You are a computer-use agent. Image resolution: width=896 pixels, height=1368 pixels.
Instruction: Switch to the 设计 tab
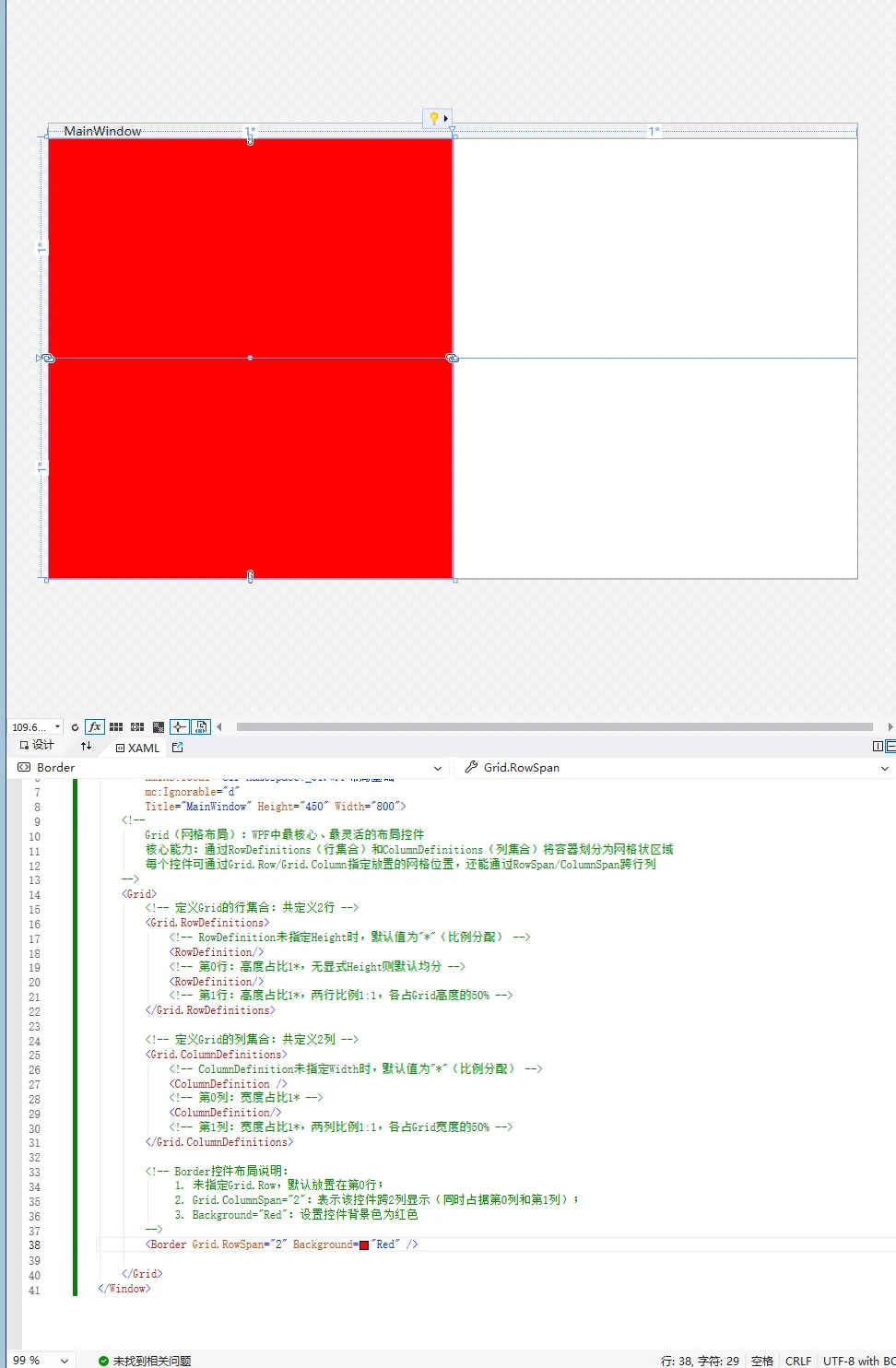37,746
